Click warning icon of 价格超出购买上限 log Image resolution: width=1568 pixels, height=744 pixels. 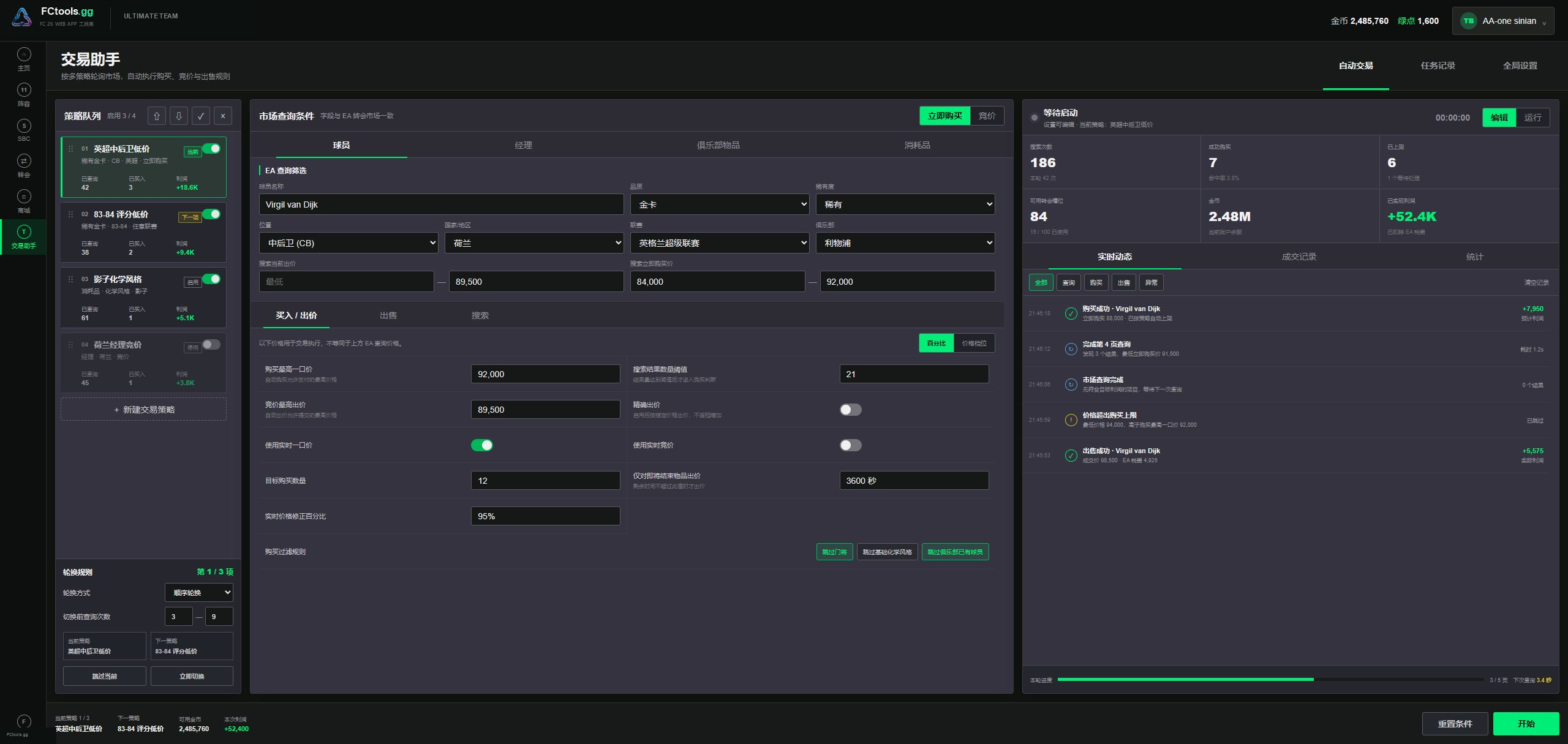click(x=1071, y=420)
